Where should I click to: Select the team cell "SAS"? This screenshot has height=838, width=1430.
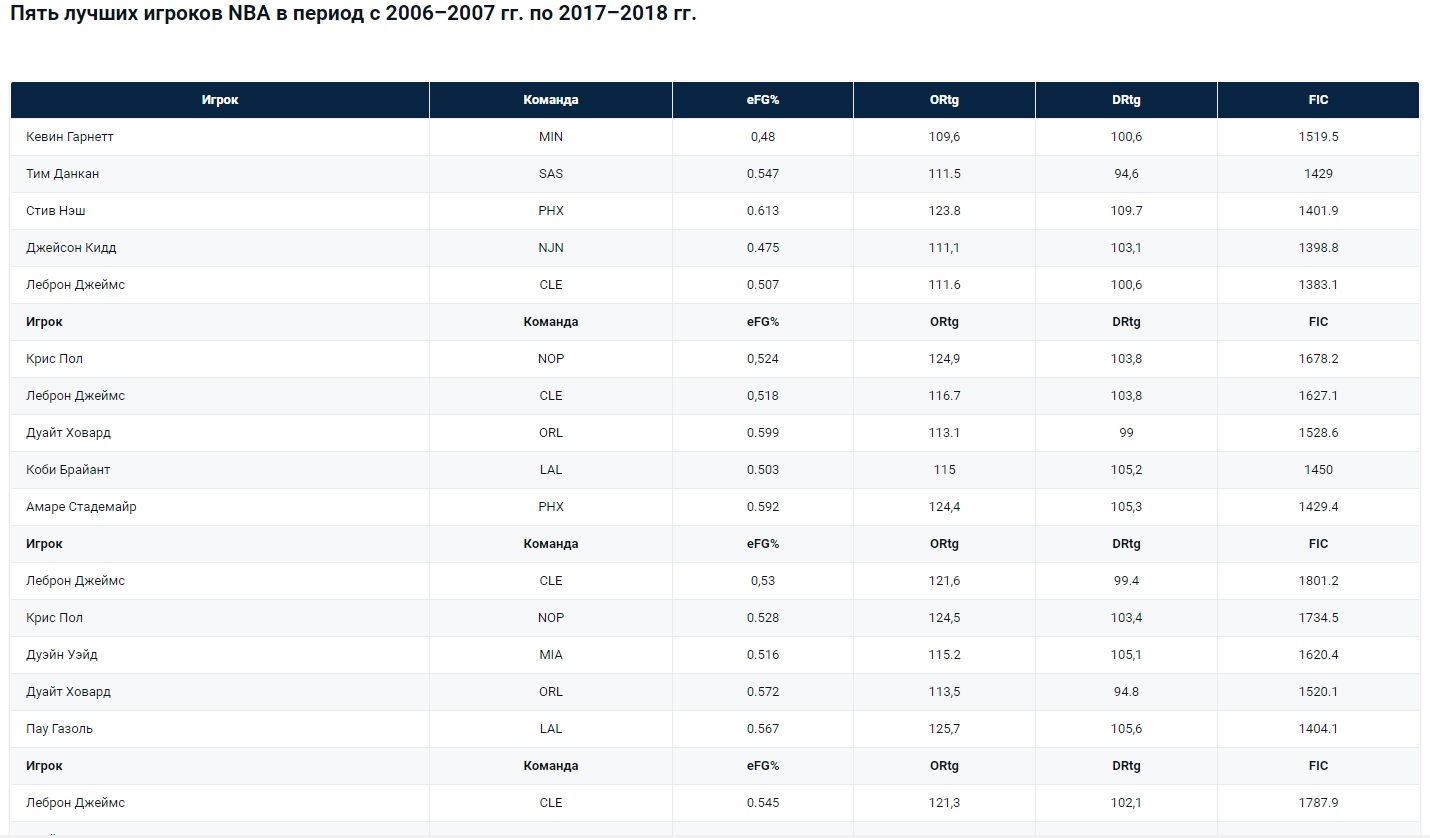pos(551,174)
